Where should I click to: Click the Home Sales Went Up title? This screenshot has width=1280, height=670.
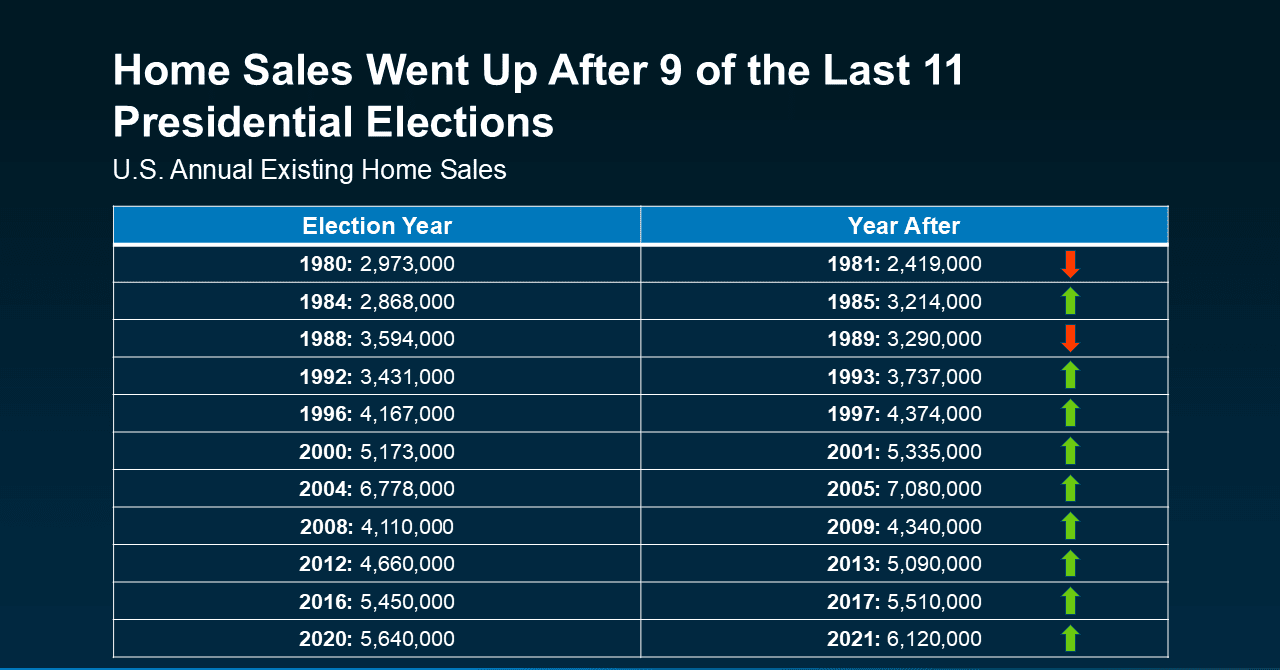point(538,97)
